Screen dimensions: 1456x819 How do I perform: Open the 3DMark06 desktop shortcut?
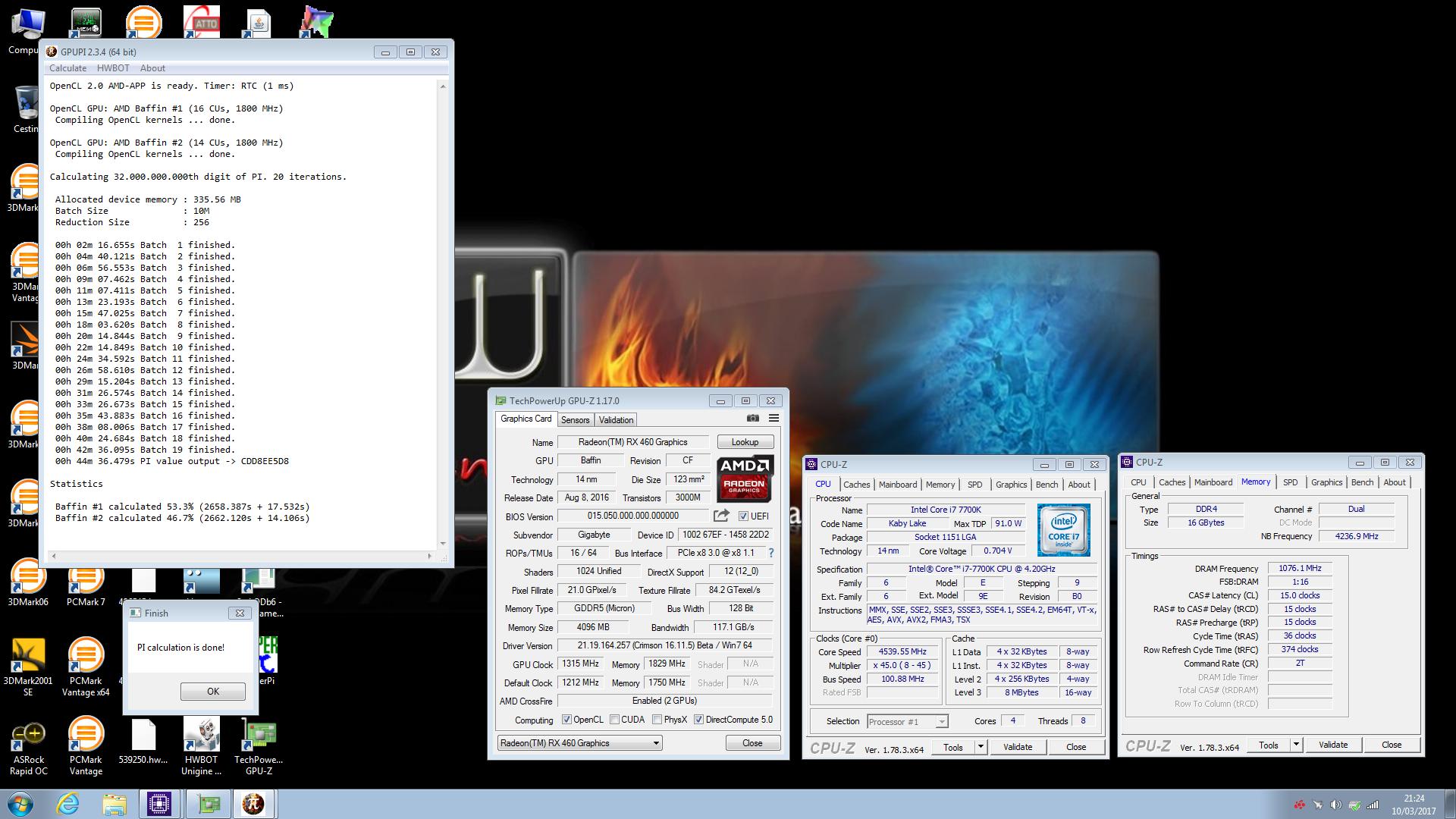pyautogui.click(x=28, y=582)
